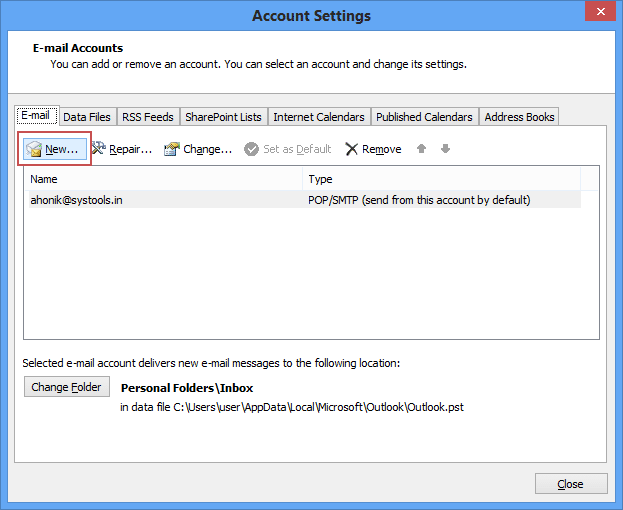
Task: Click the Type column header
Action: pos(440,179)
